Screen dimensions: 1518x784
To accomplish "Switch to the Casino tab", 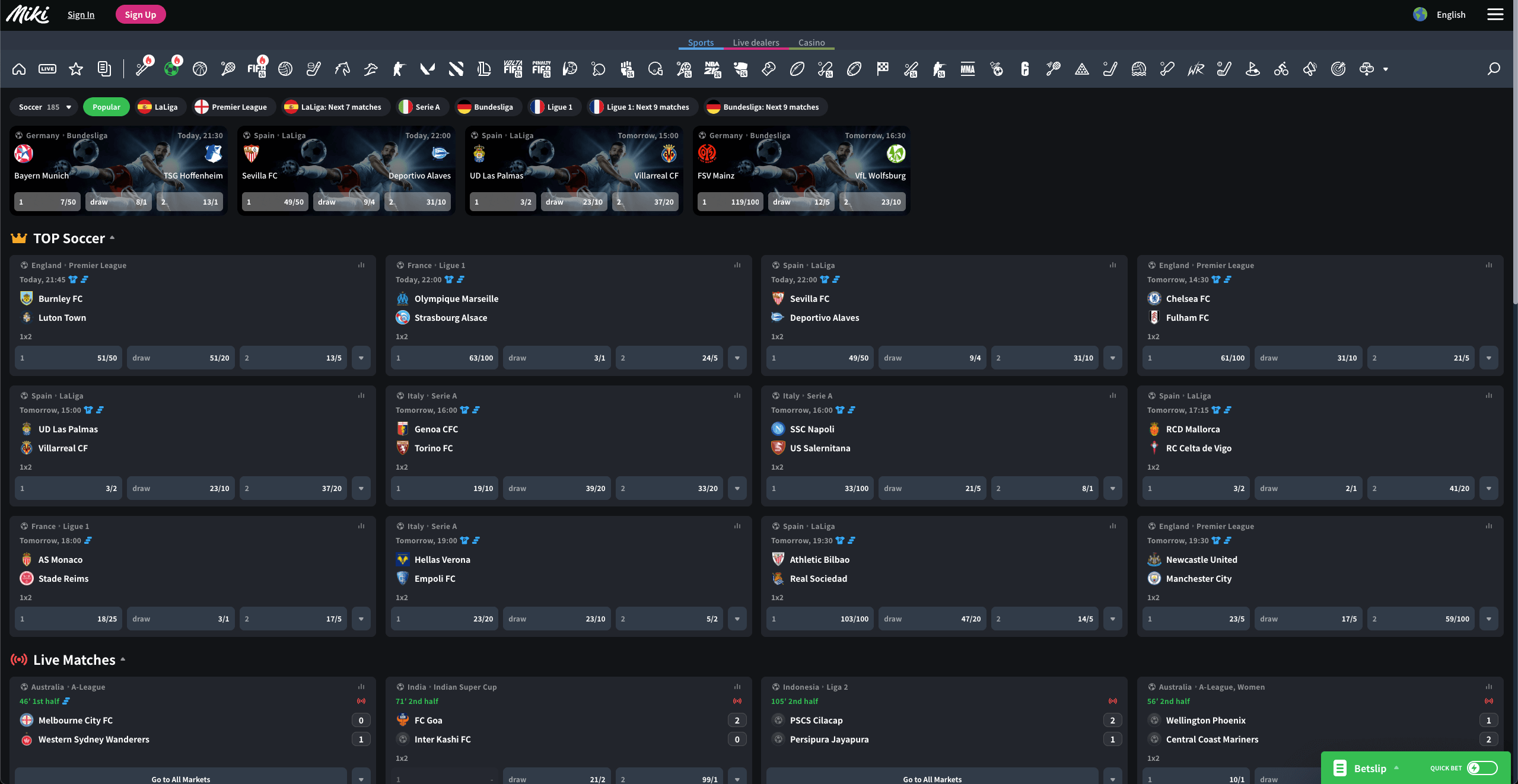I will 811,43.
